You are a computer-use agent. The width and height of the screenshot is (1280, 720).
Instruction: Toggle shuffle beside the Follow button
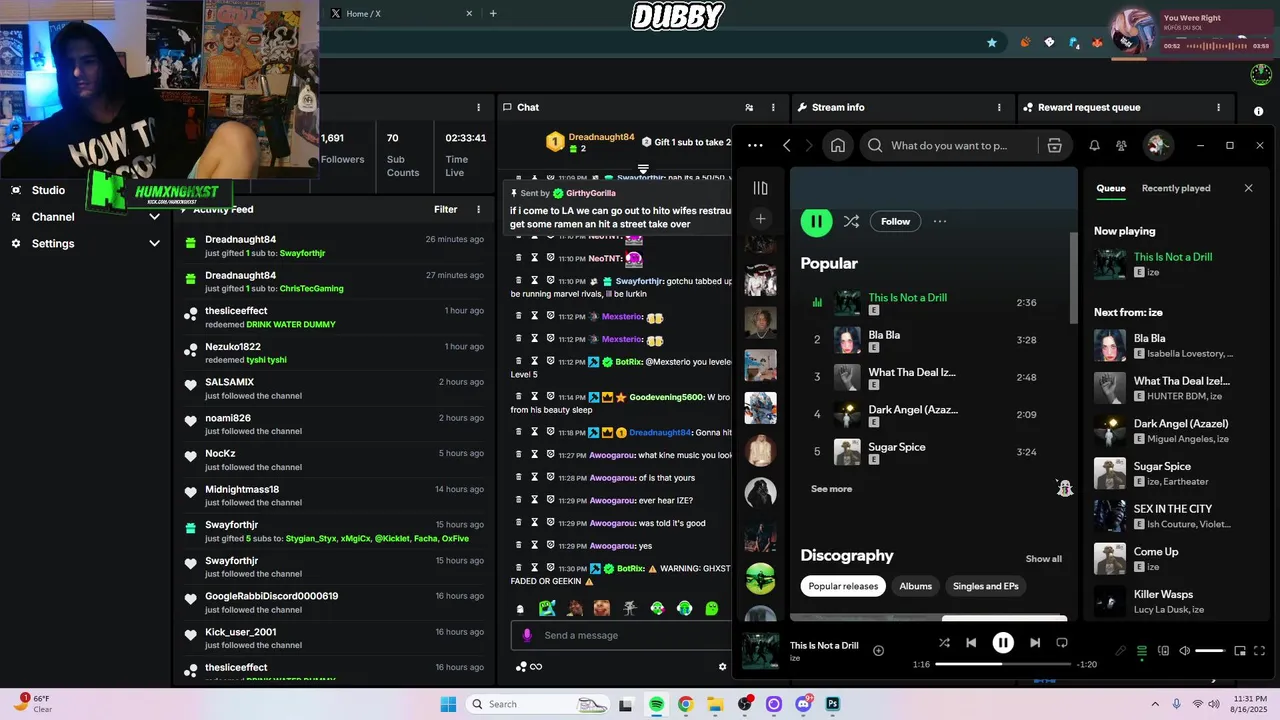[x=851, y=222]
